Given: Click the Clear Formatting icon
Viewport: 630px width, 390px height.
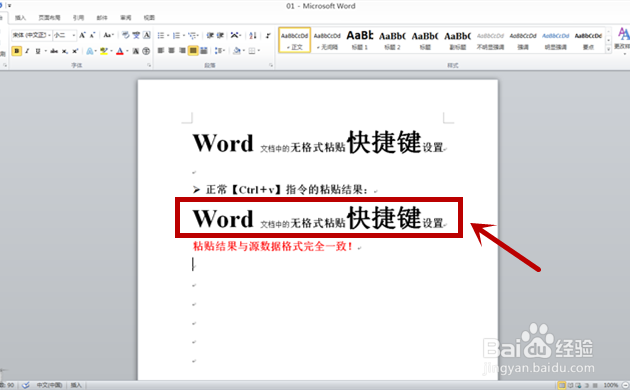Looking at the screenshot, I should (125, 35).
